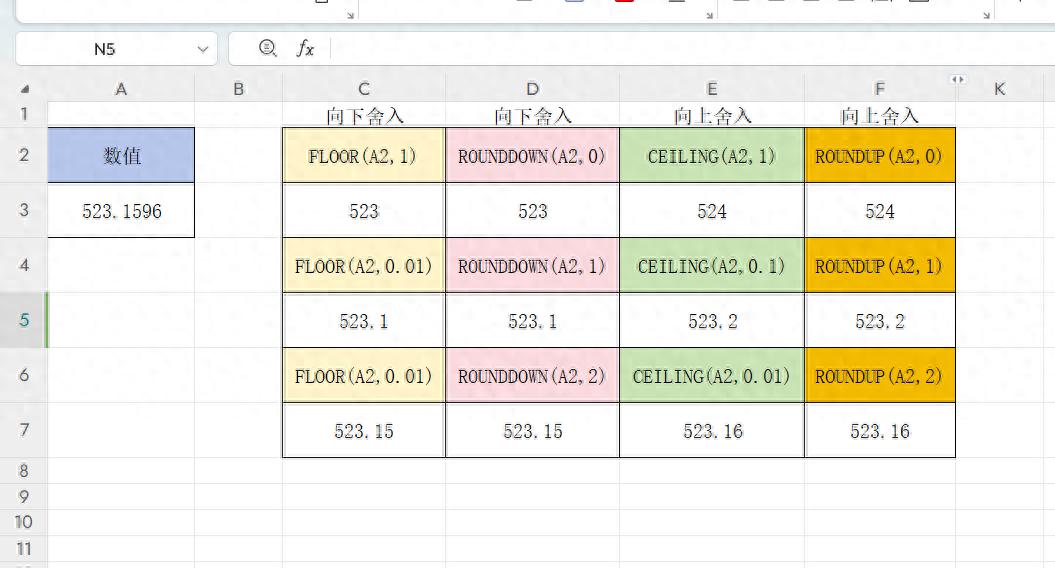This screenshot has width=1055, height=568.
Task: Select the CEILING(A2,1) cell
Action: (x=712, y=155)
